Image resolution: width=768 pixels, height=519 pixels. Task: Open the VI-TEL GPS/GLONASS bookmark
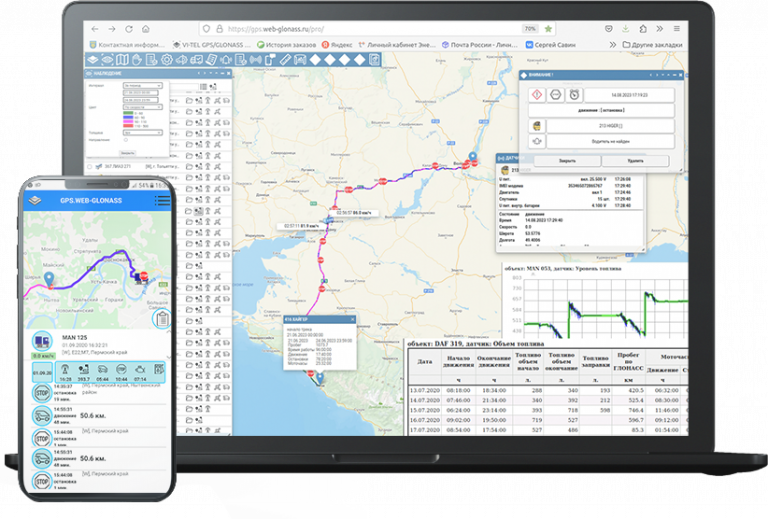(212, 45)
